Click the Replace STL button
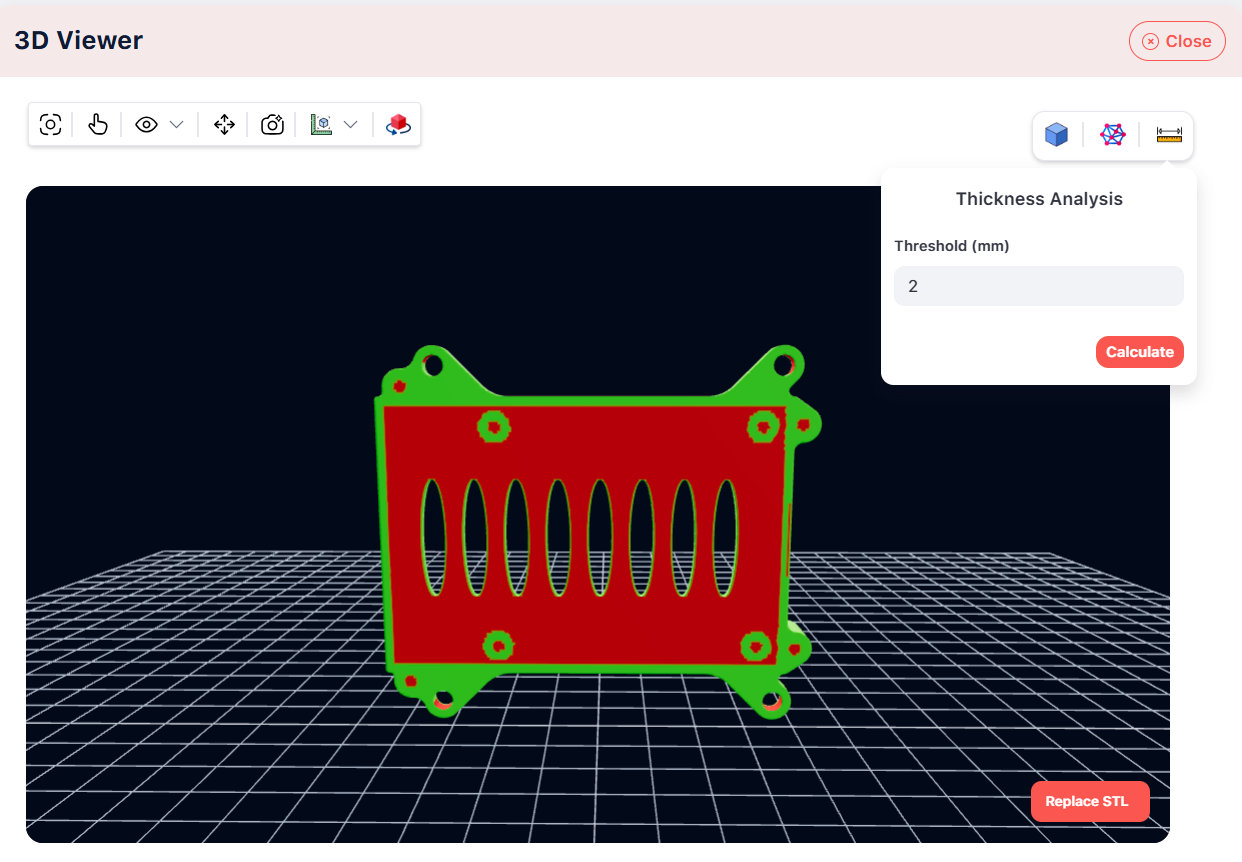Viewport: 1242px width, 862px height. tap(1090, 801)
